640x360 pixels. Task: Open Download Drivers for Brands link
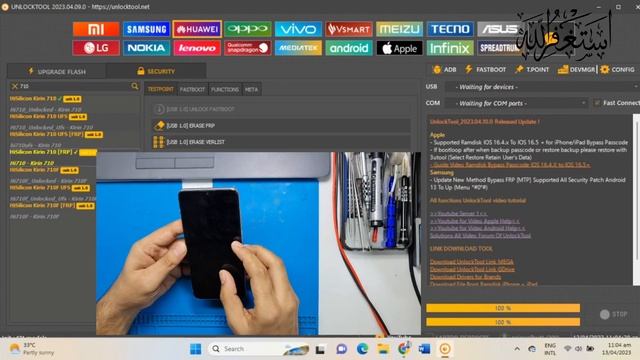pos(465,277)
